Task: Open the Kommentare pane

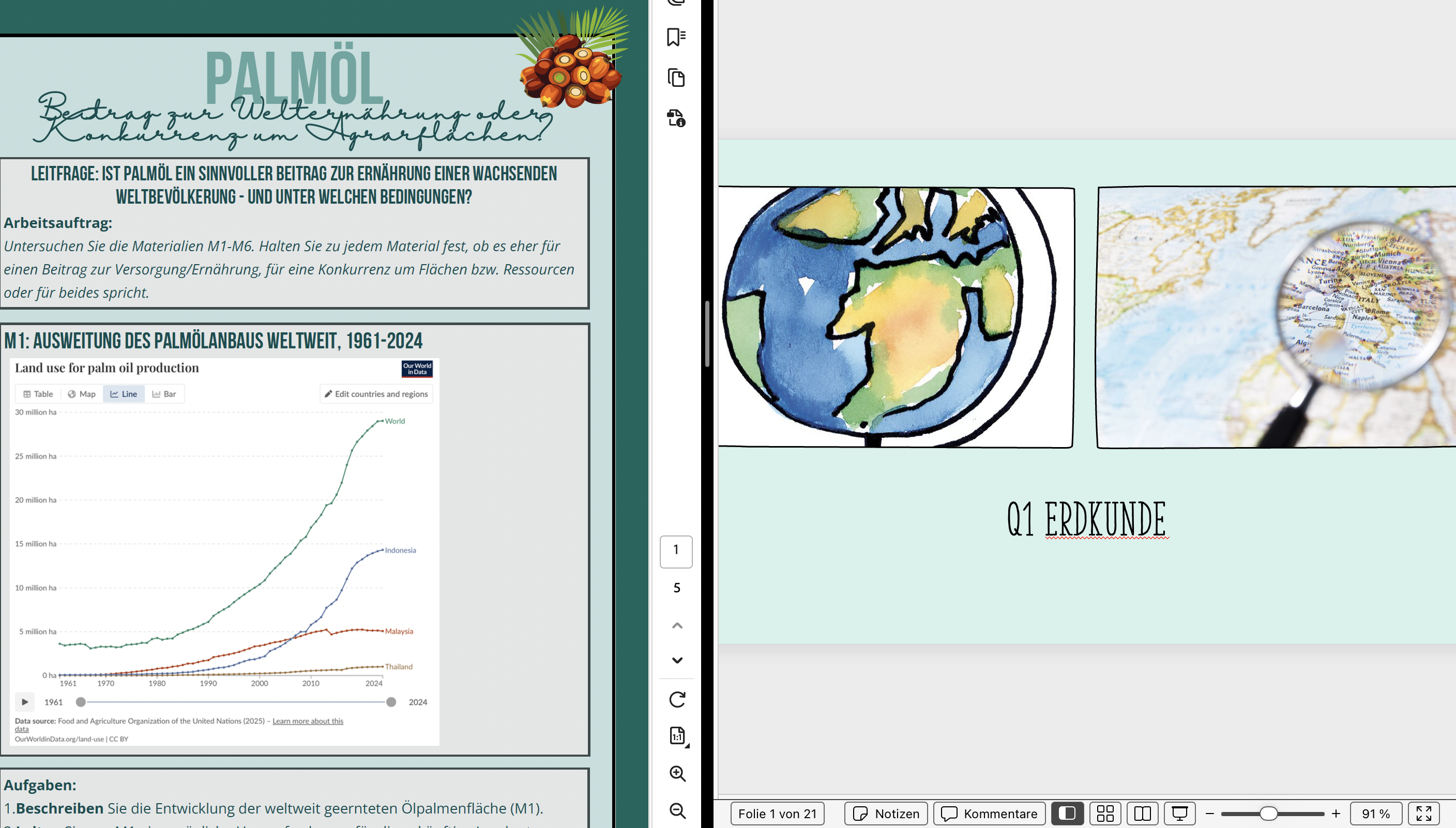Action: 990,813
